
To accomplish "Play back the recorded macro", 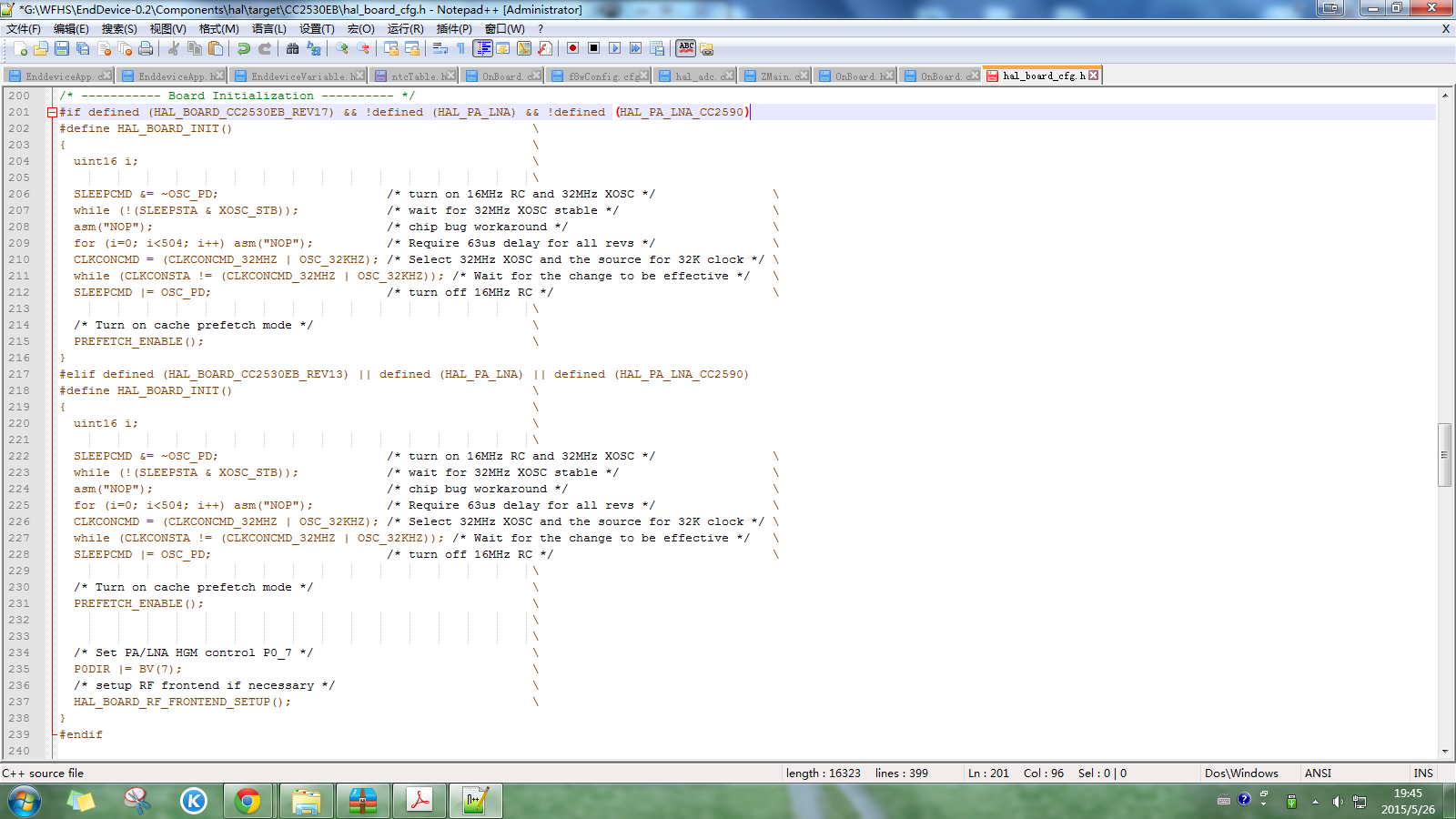I will pyautogui.click(x=615, y=48).
